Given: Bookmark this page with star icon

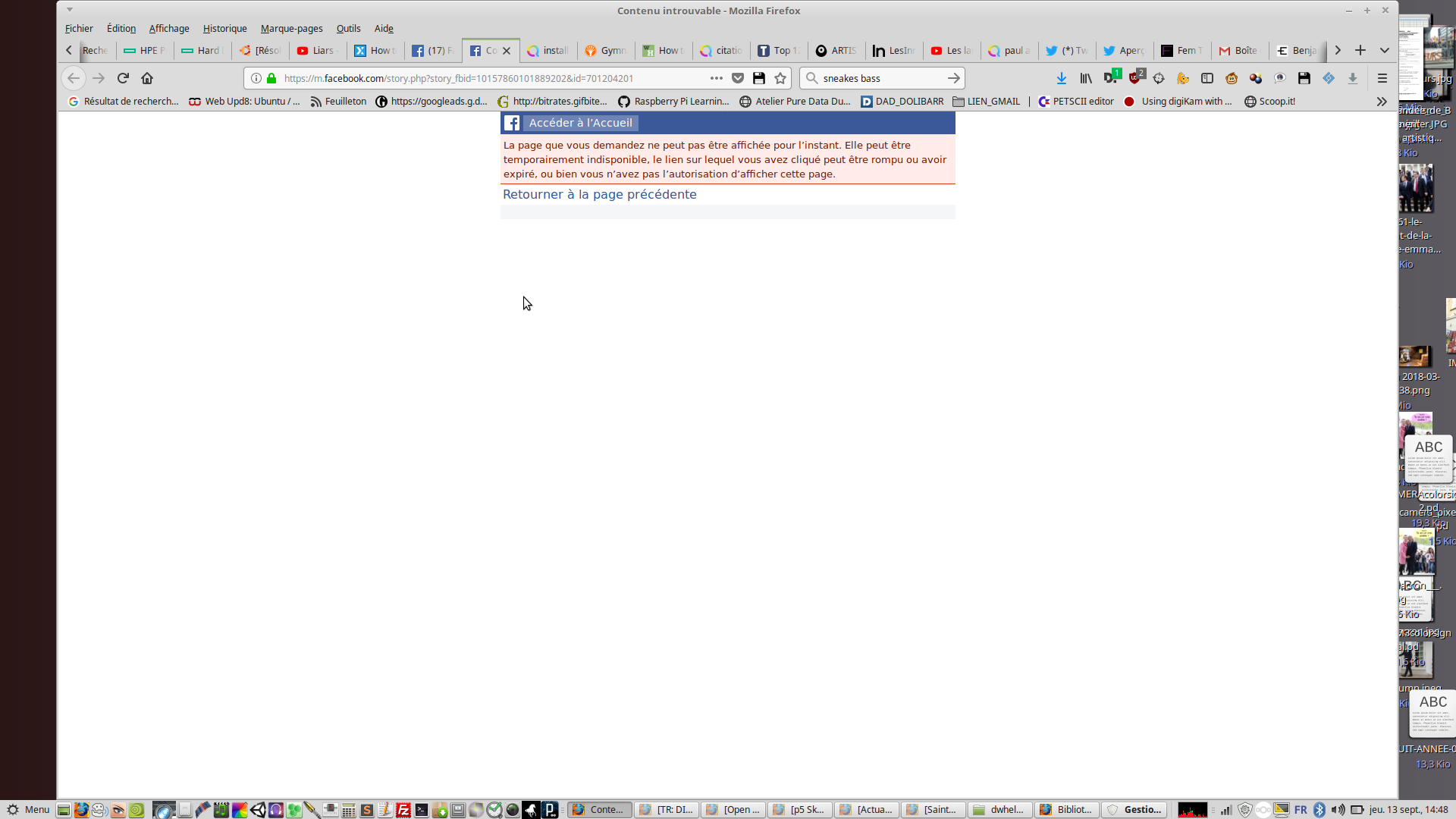Looking at the screenshot, I should point(780,78).
